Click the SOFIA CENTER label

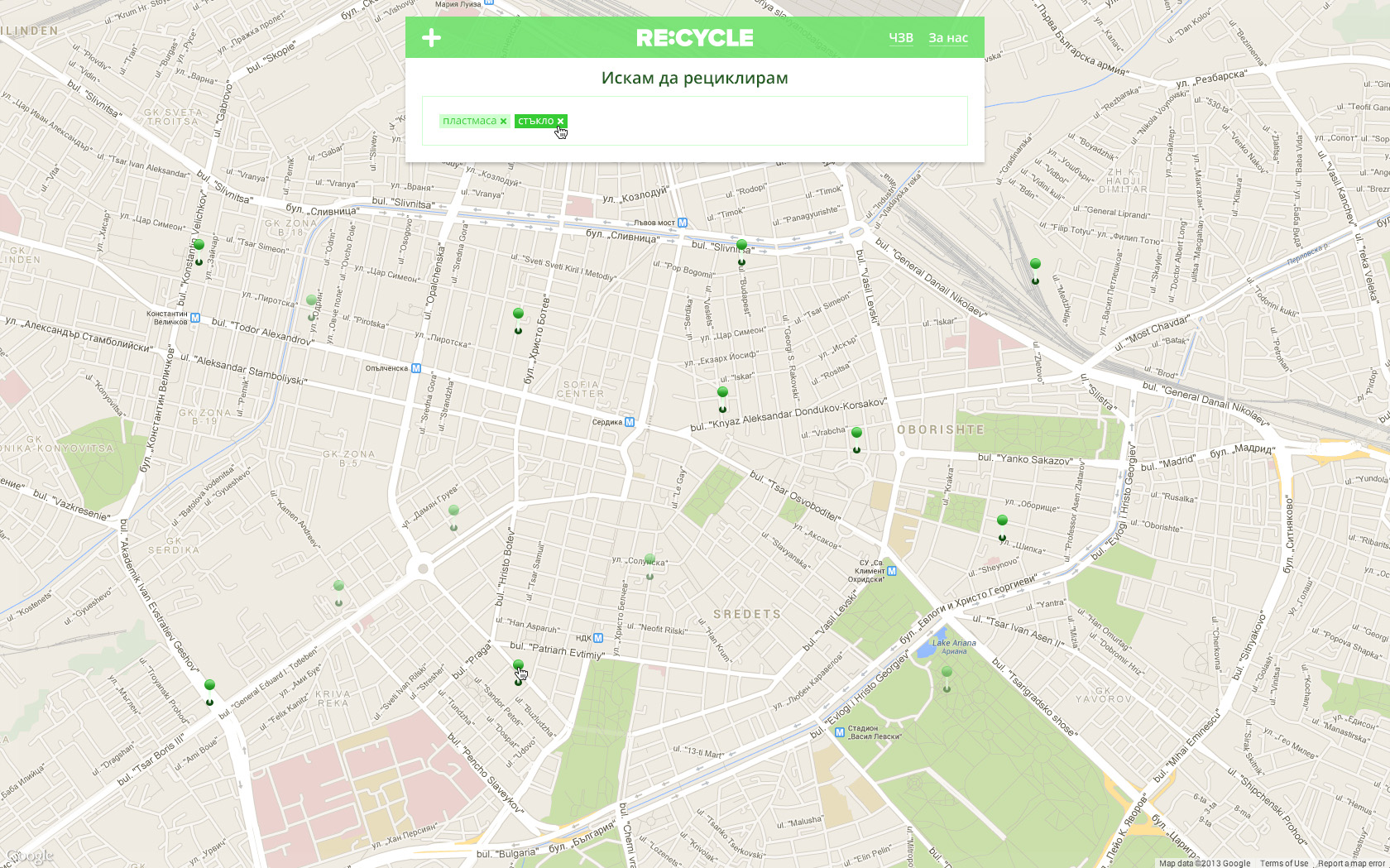(581, 389)
